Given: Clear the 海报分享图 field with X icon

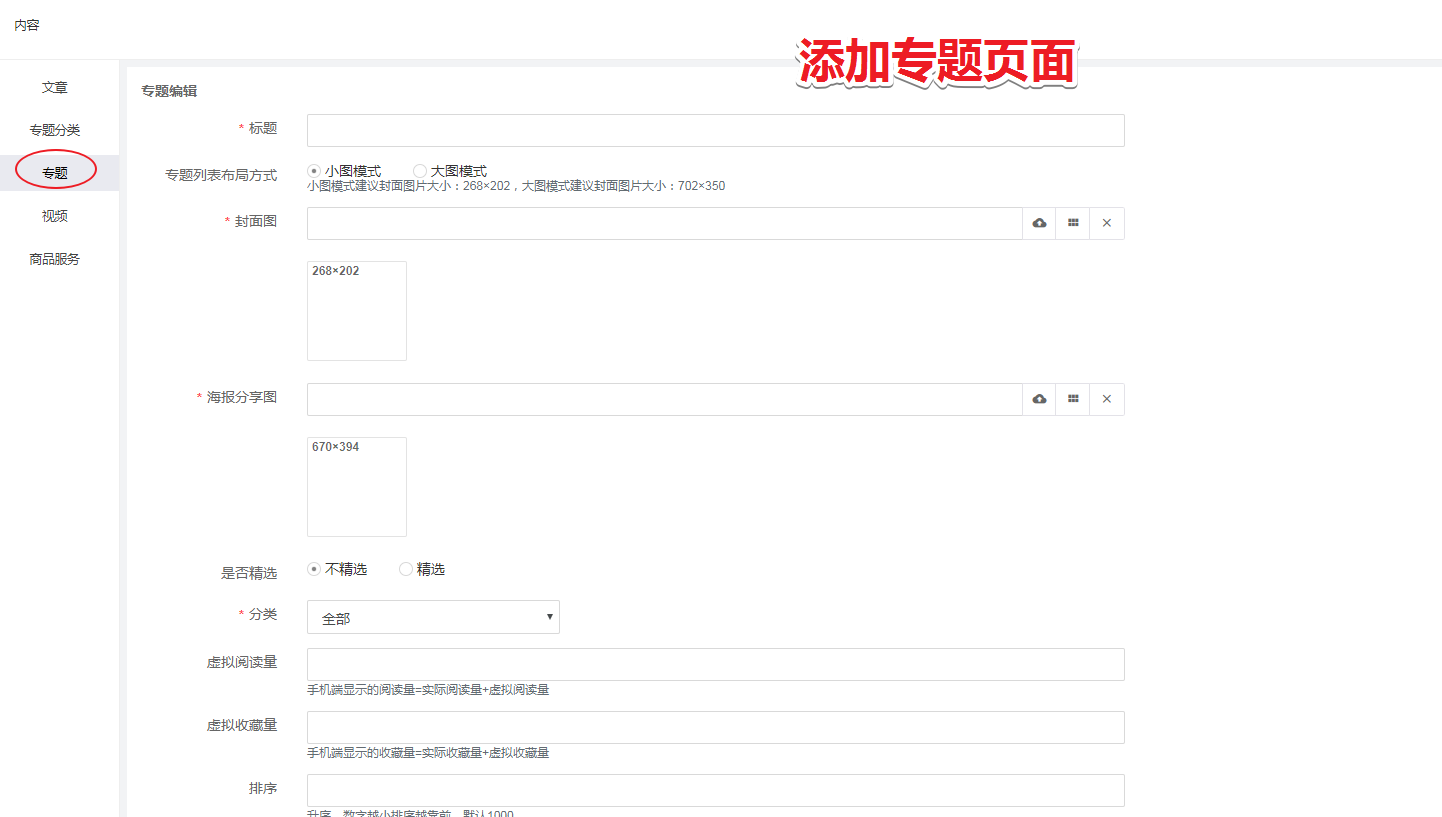Looking at the screenshot, I should pyautogui.click(x=1107, y=399).
